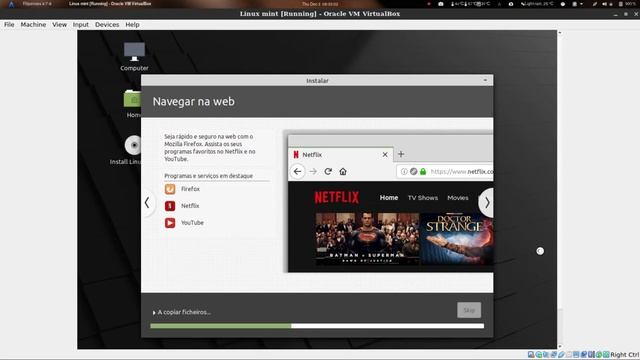Image resolution: width=640 pixels, height=360 pixels.
Task: Go to the previous installer slide
Action: (x=147, y=202)
